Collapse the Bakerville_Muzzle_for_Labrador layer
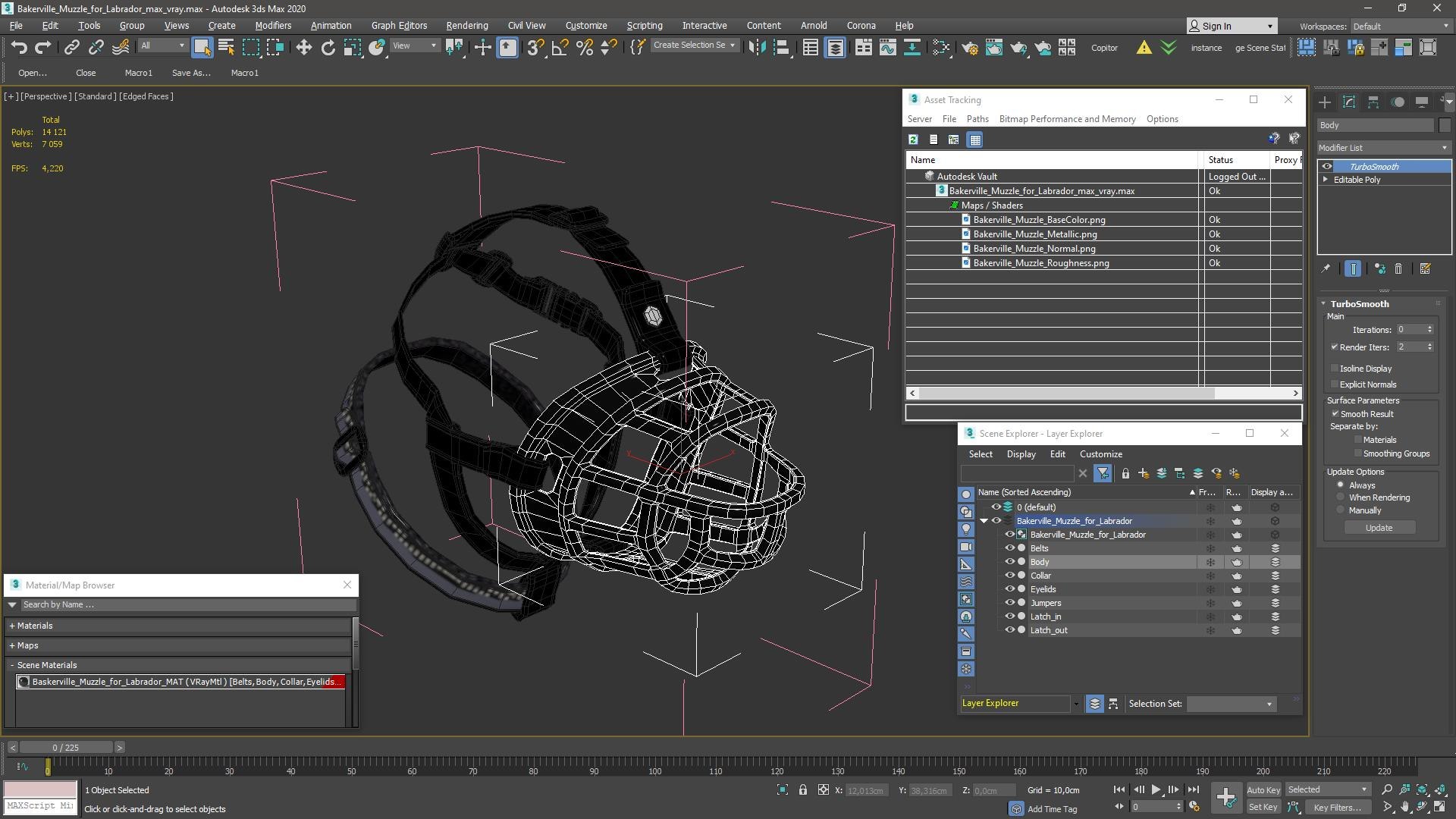The height and width of the screenshot is (819, 1456). pos(984,521)
